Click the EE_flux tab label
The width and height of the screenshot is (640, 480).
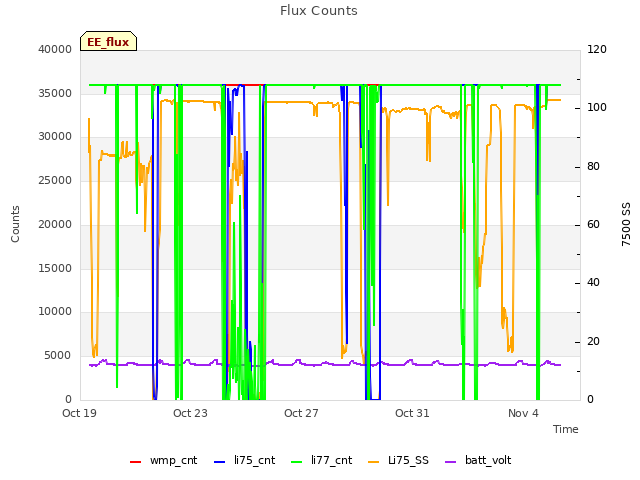point(108,42)
